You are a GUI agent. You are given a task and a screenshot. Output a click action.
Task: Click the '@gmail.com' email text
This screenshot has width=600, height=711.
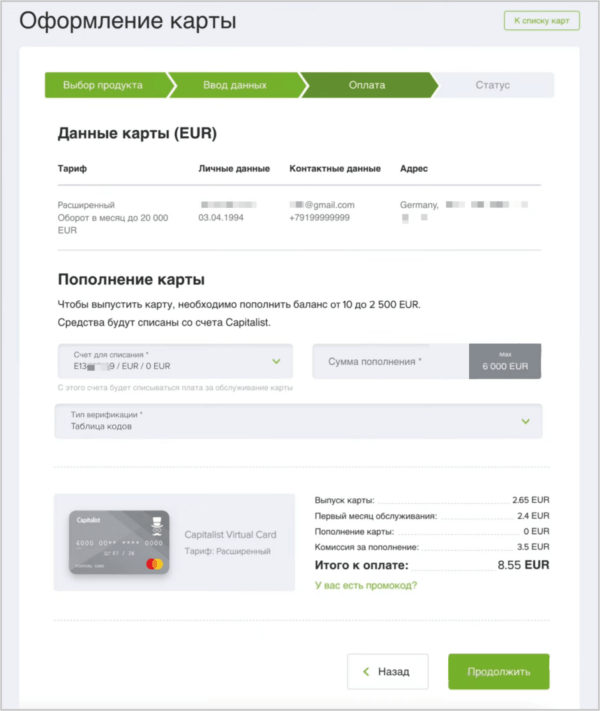[330, 205]
